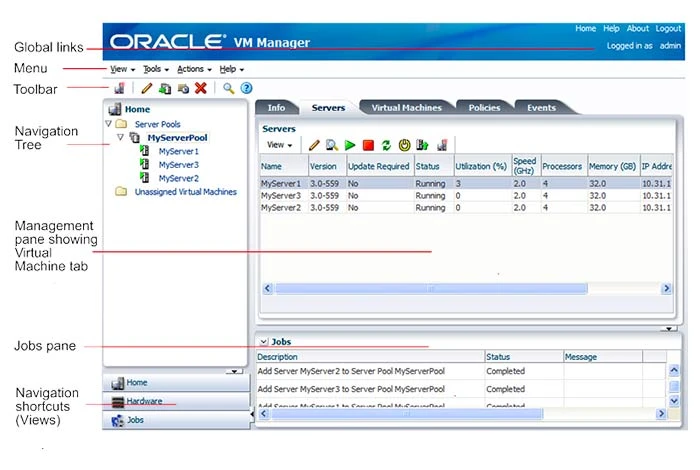Click the red X delete icon
The height and width of the screenshot is (470, 700).
coord(201,88)
